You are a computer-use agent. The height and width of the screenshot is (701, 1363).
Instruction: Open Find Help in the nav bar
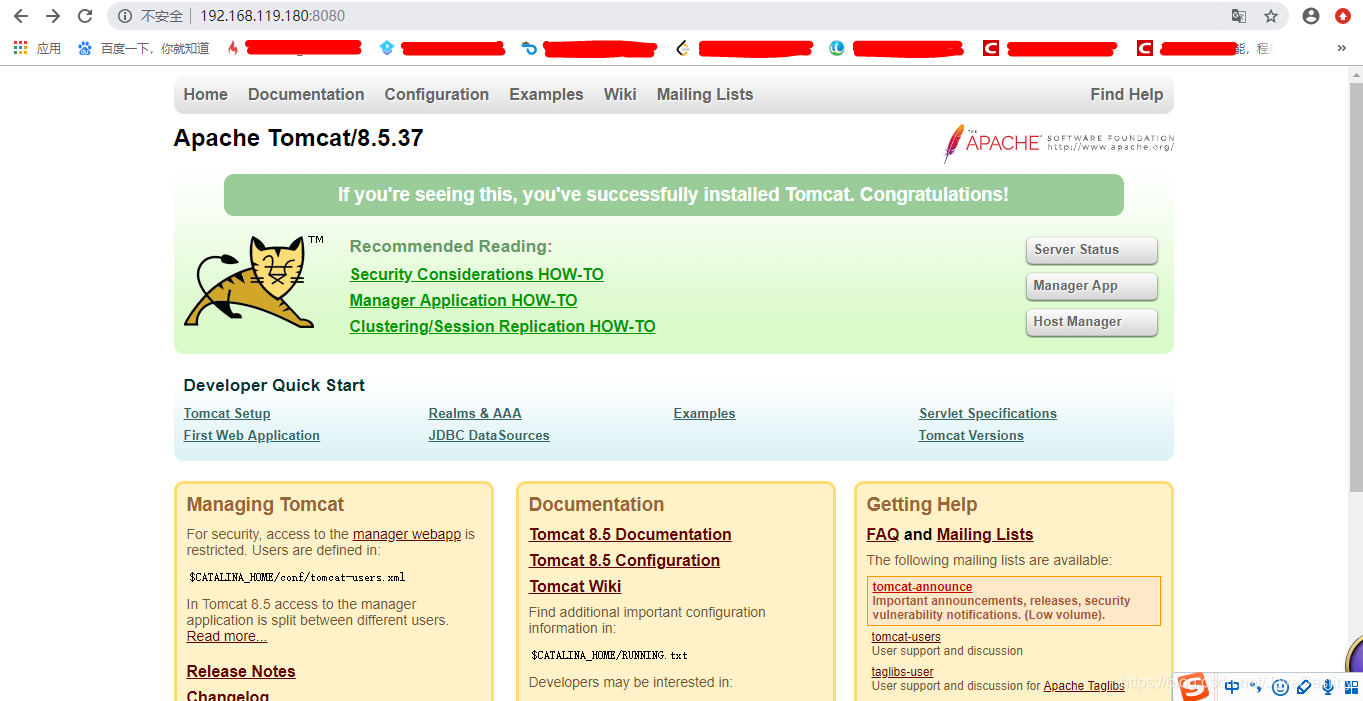point(1127,94)
